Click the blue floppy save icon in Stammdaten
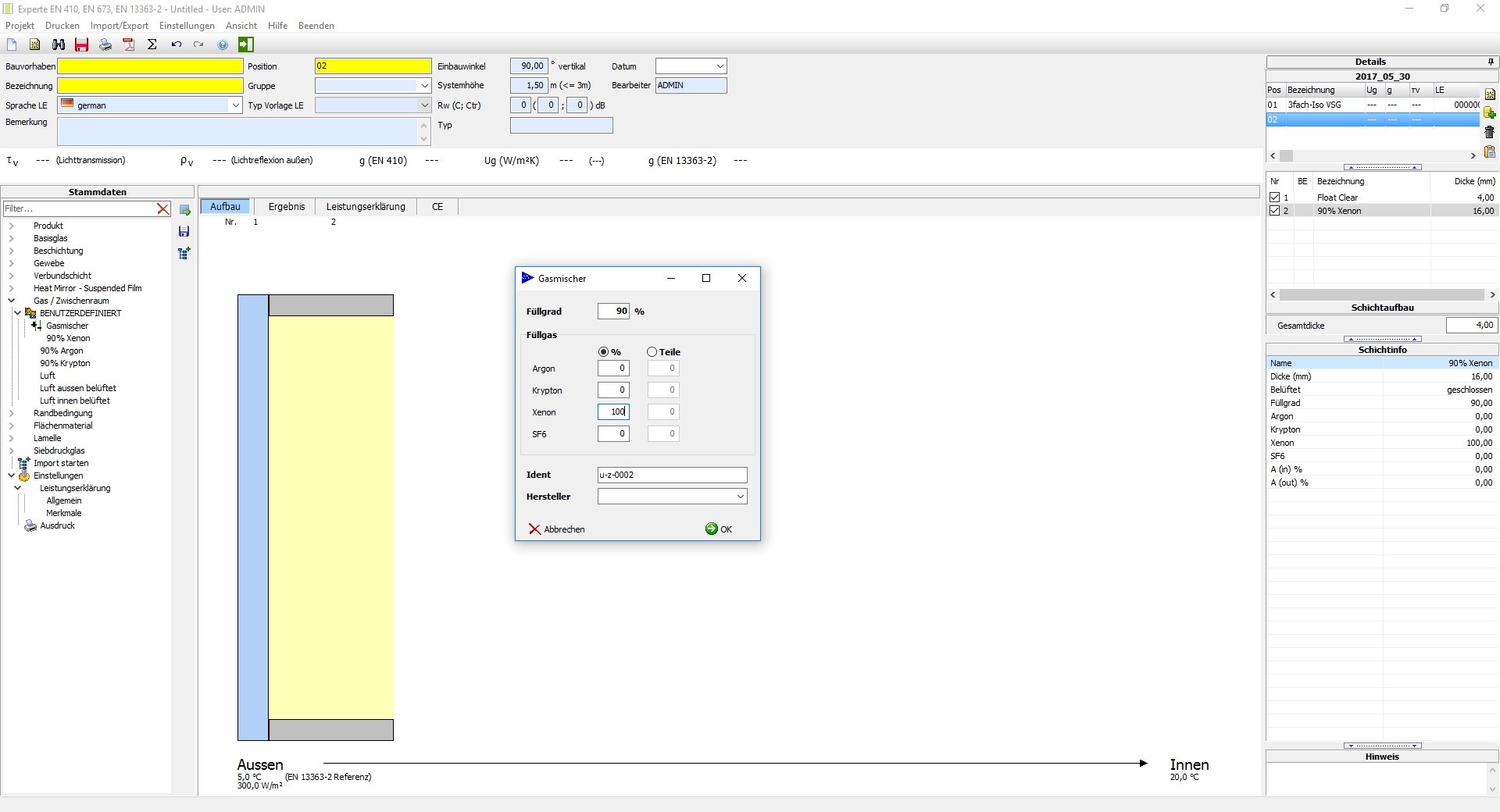The image size is (1500, 812). tap(184, 231)
